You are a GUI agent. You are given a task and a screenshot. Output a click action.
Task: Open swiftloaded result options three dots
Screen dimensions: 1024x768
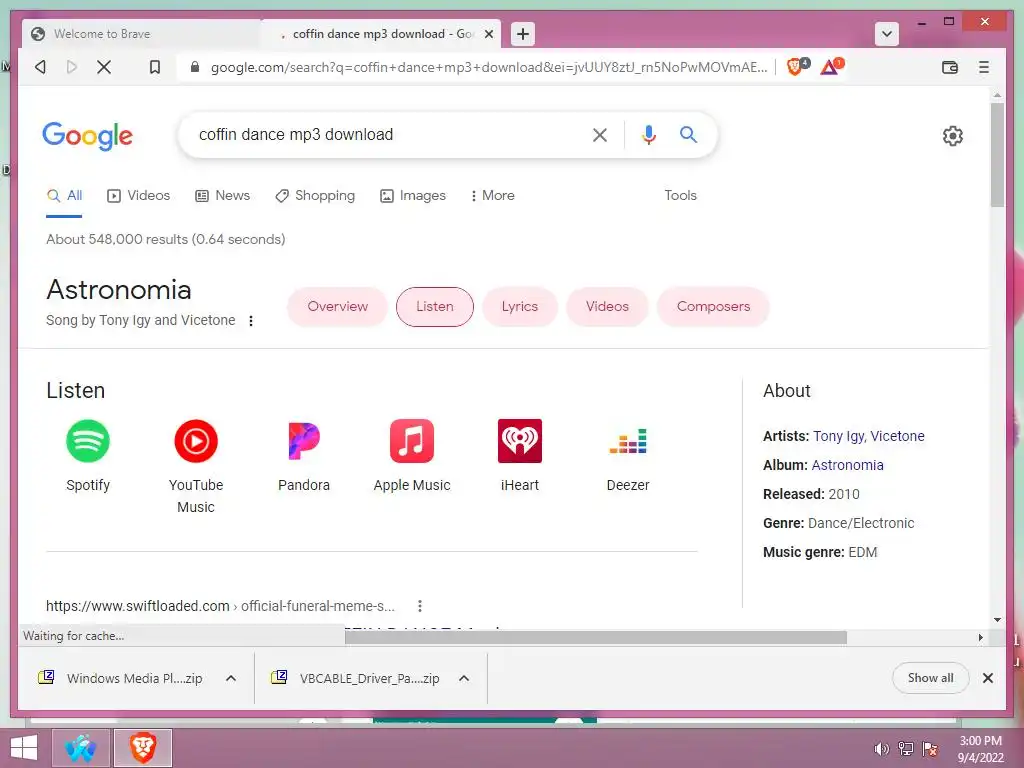pyautogui.click(x=420, y=606)
